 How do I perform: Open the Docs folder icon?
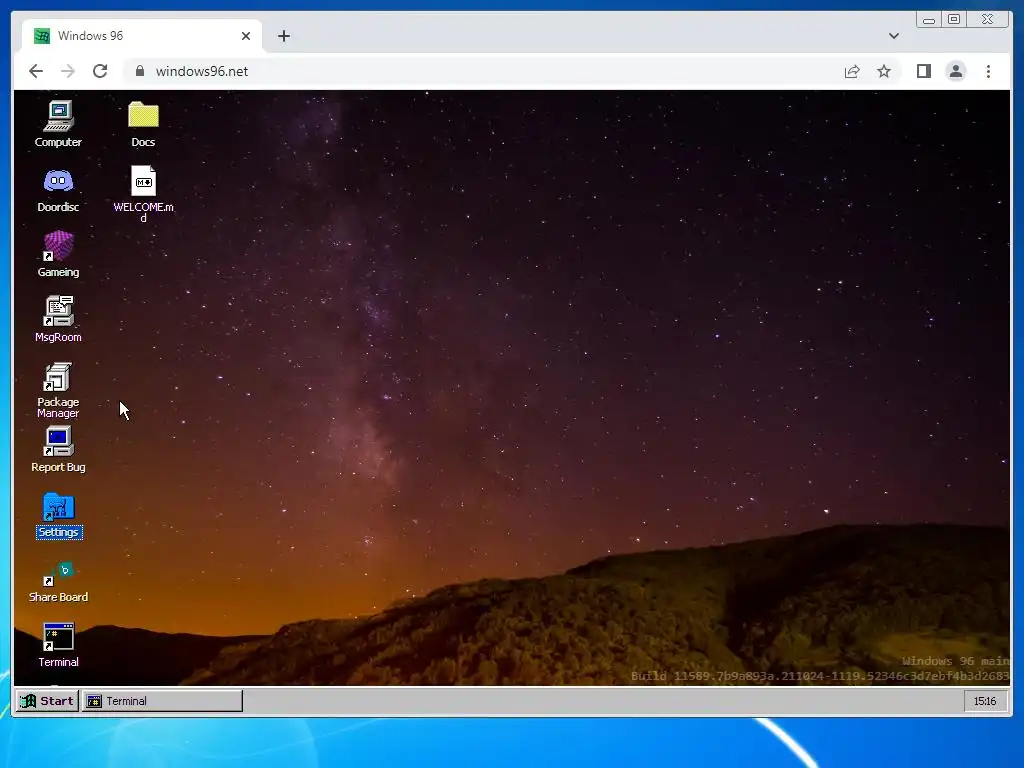[143, 124]
